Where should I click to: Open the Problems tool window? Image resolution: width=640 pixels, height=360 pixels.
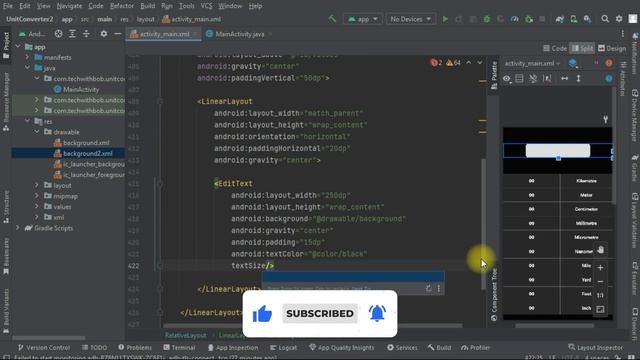[135, 347]
